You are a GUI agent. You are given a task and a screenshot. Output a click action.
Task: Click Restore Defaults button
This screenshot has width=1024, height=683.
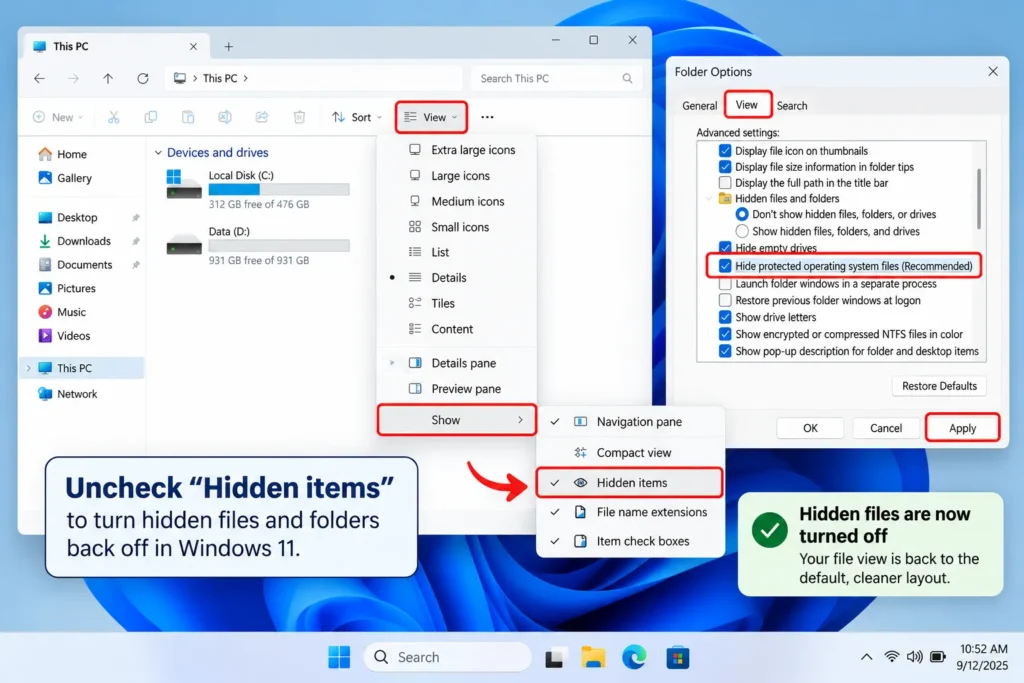939,386
